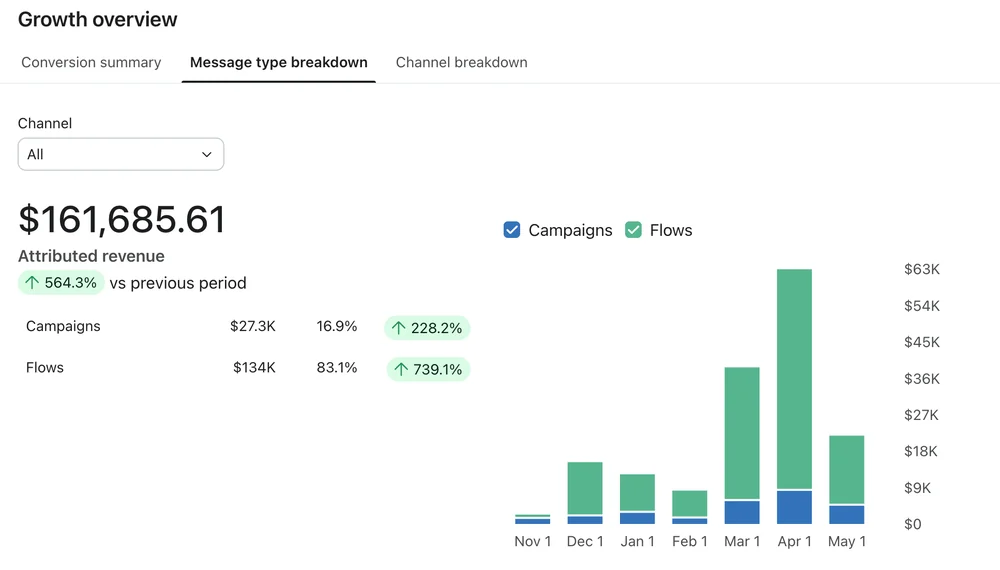1000x570 pixels.
Task: Click the Flows 739.1% increase badge
Action: click(x=428, y=369)
